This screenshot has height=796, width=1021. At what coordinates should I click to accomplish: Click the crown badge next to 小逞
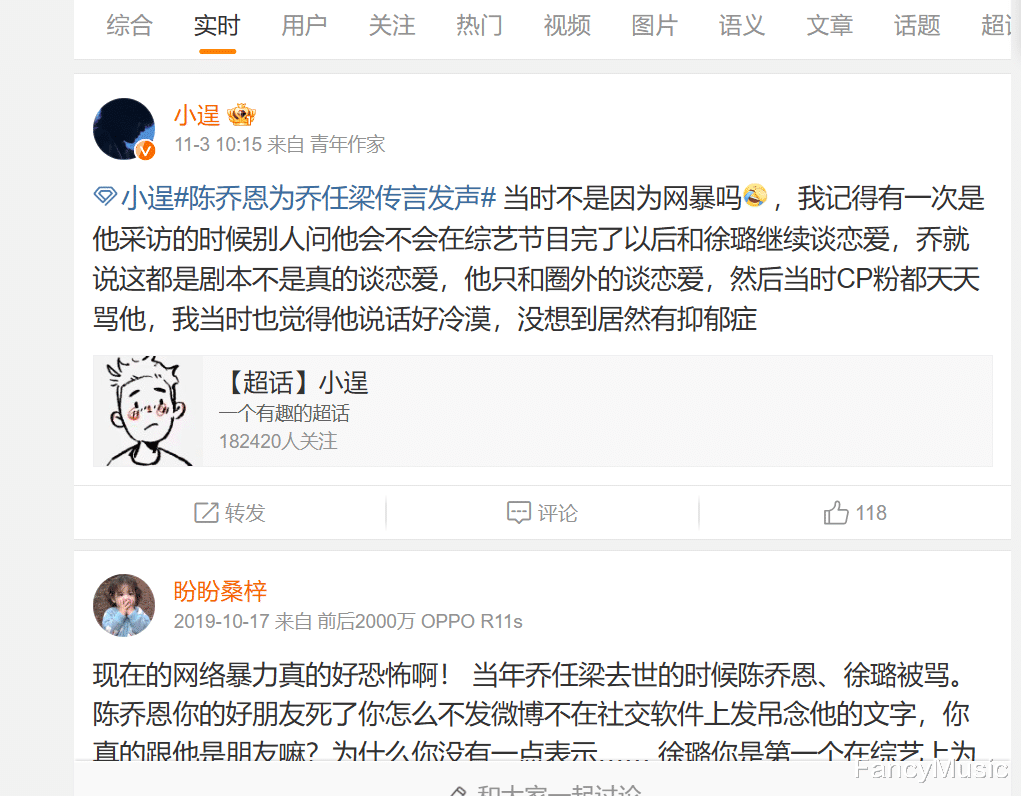[x=241, y=115]
